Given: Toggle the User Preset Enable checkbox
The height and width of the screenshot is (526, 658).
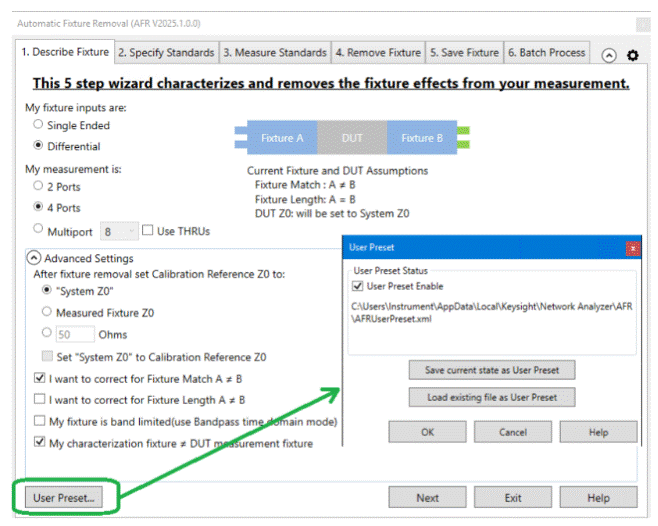Looking at the screenshot, I should coord(359,286).
